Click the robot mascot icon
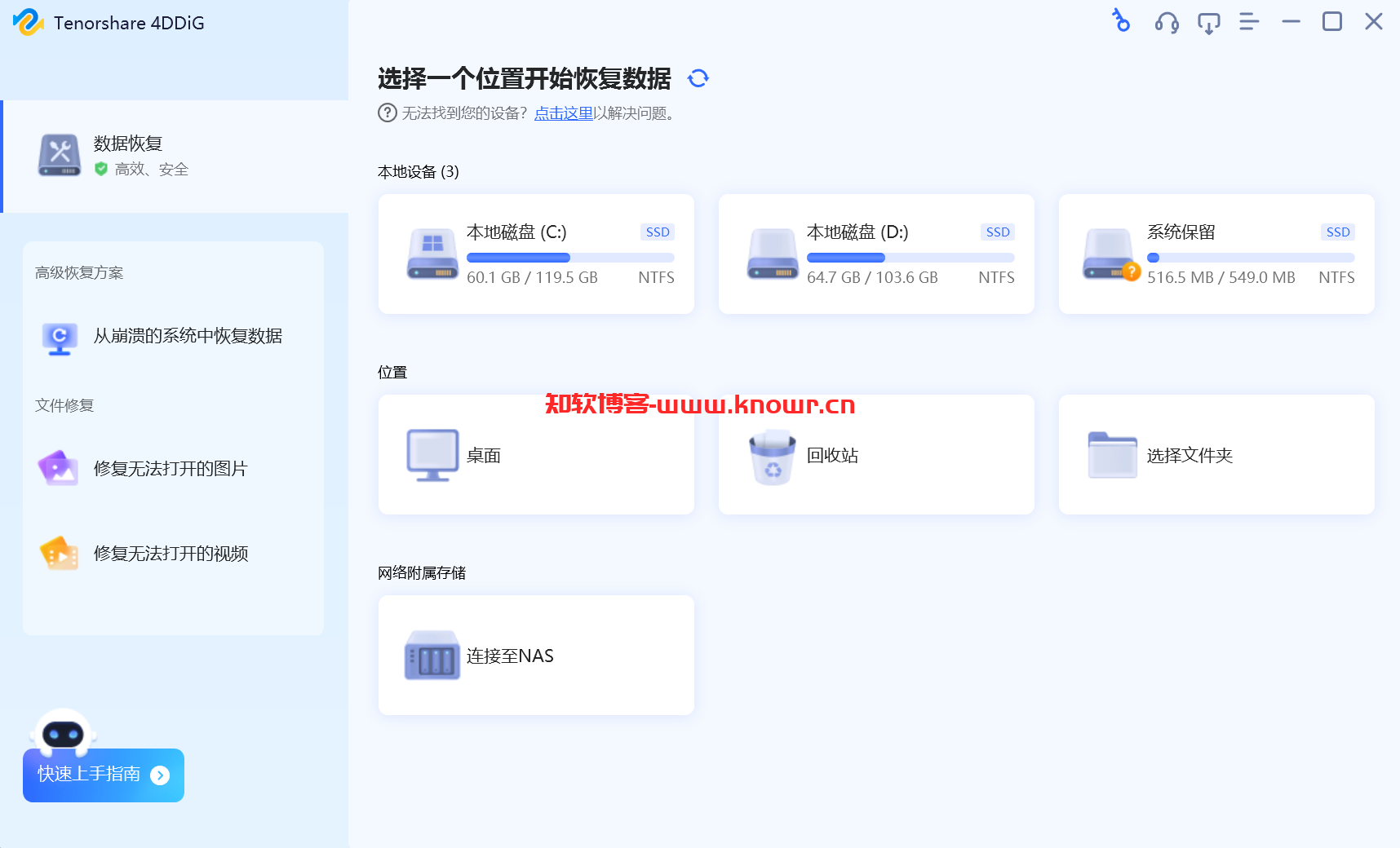The height and width of the screenshot is (848, 1400). pyautogui.click(x=63, y=731)
